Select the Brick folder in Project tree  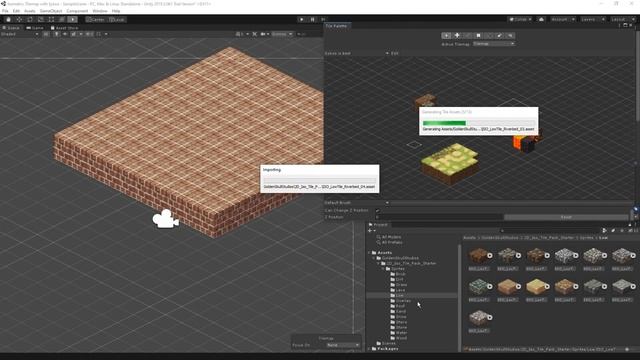[x=398, y=274]
